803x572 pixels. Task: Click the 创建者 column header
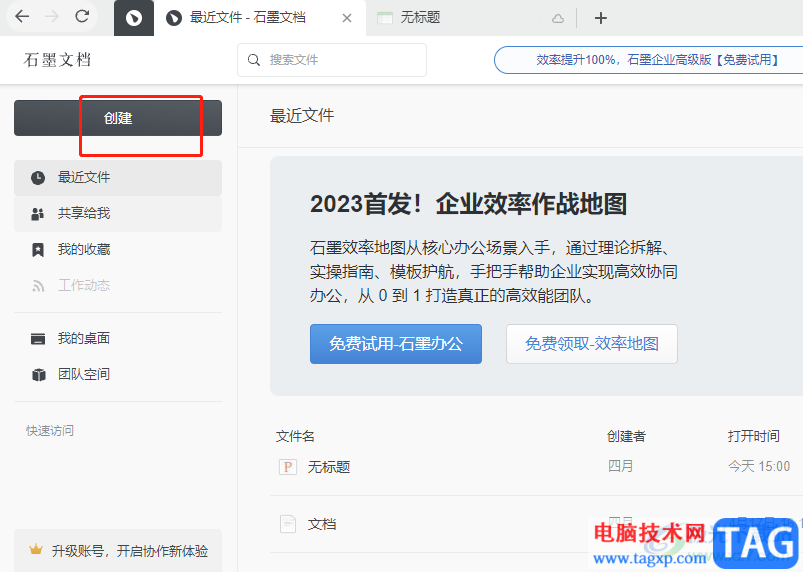626,436
